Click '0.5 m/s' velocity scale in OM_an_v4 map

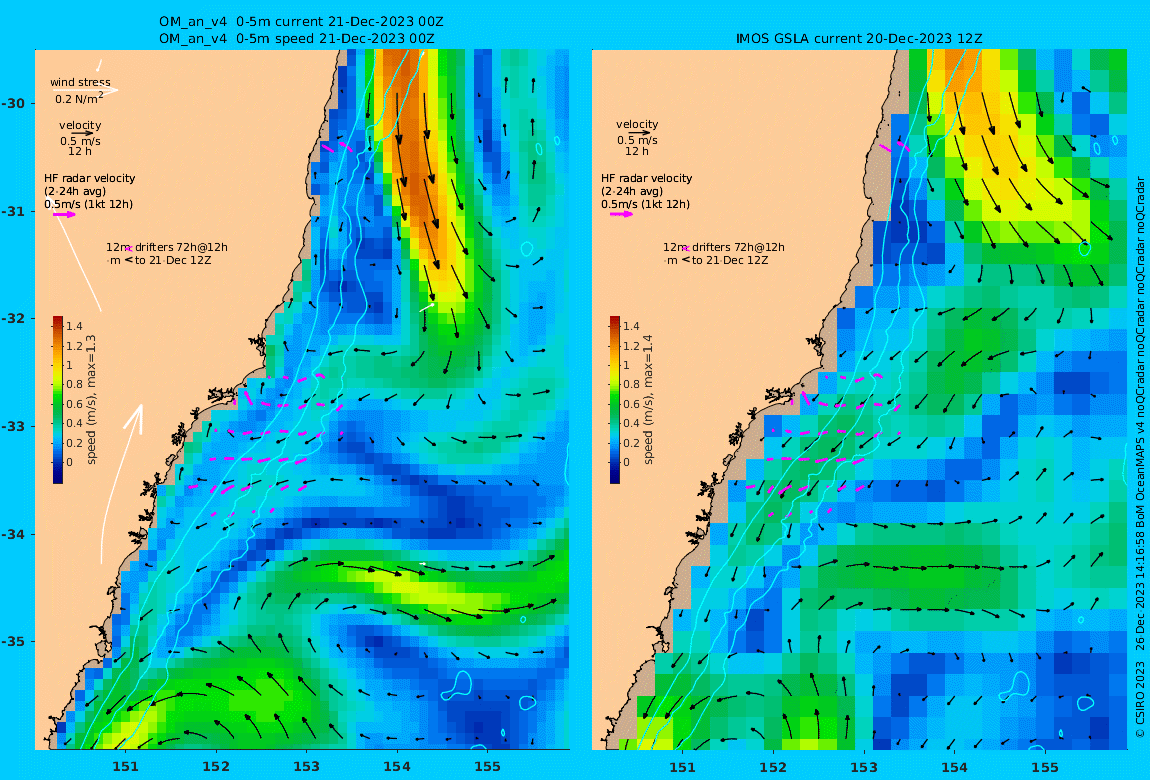[x=81, y=141]
